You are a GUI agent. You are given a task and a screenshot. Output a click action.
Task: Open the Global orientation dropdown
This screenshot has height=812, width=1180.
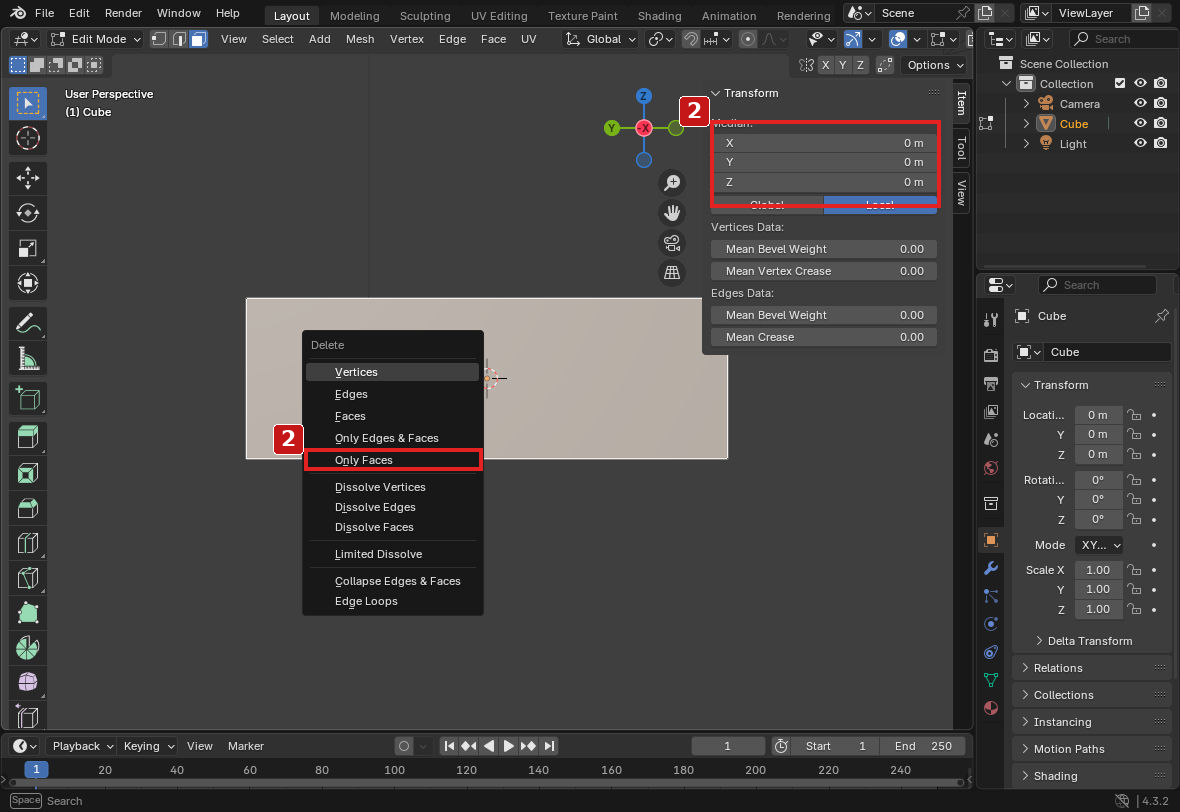601,39
